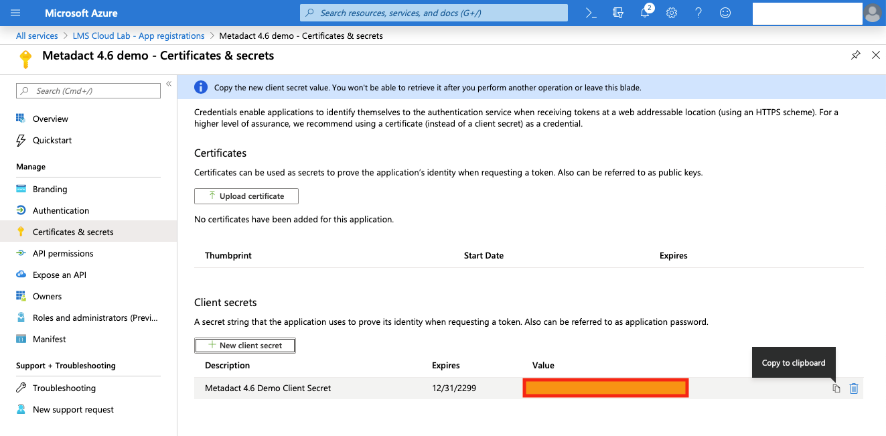This screenshot has width=886, height=436.
Task: Go to LMS Cloud Lab - App registrations breadcrumb
Action: 138,36
